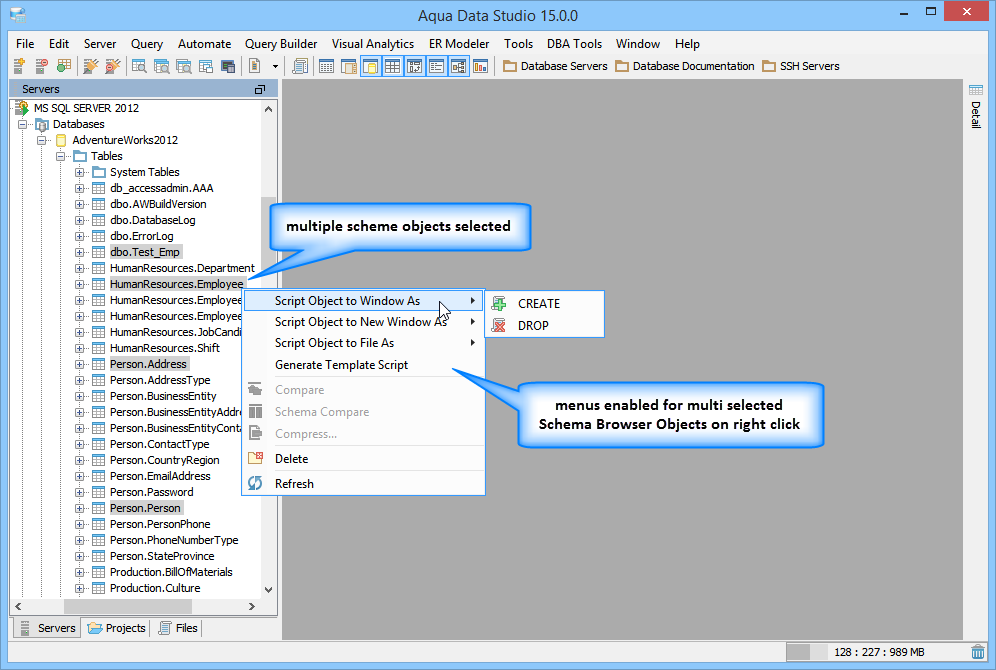Expand the Person.Person table node
The image size is (996, 670).
pyautogui.click(x=80, y=508)
